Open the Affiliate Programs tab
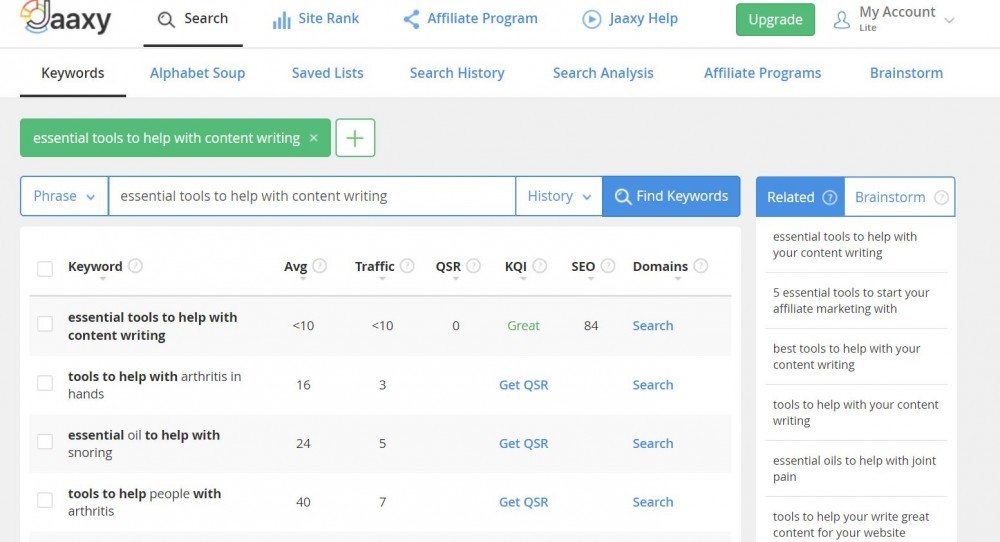This screenshot has height=542, width=1000. click(762, 73)
